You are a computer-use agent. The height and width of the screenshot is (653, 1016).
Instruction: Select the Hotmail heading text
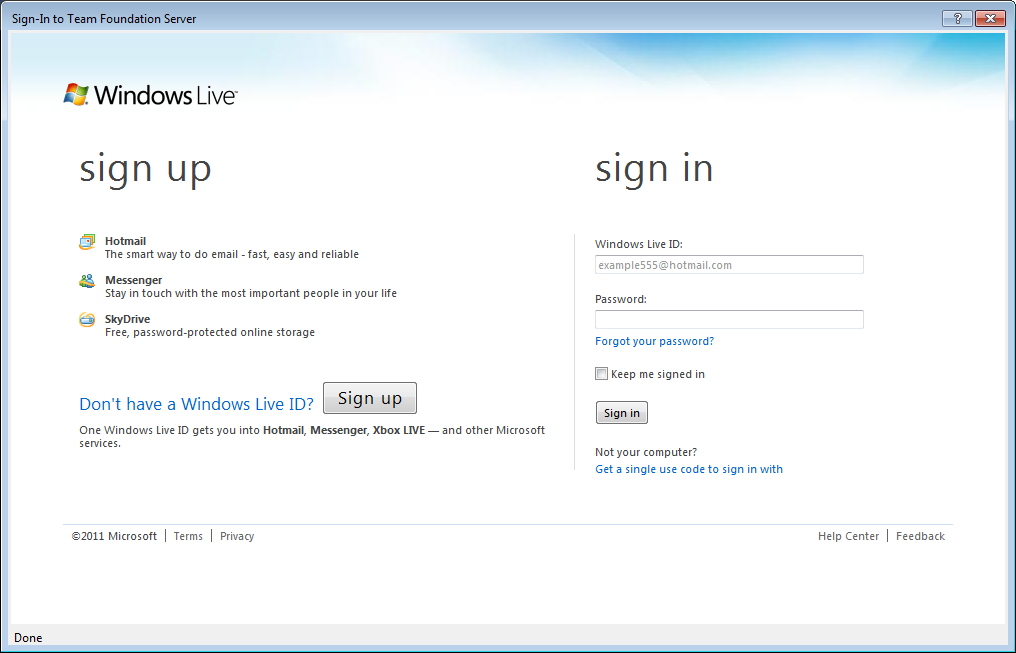coord(125,241)
